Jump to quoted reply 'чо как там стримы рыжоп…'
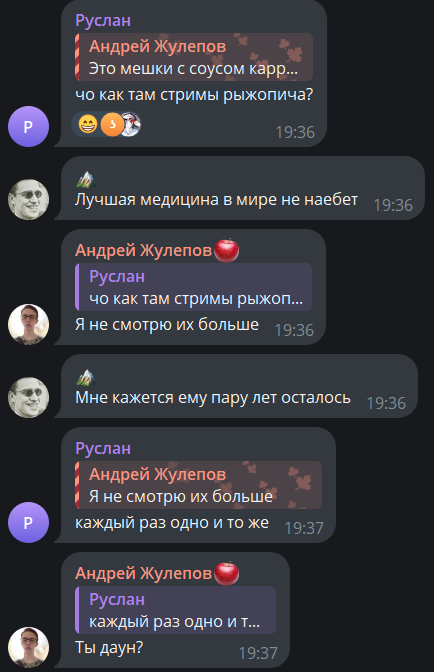 click(193, 287)
